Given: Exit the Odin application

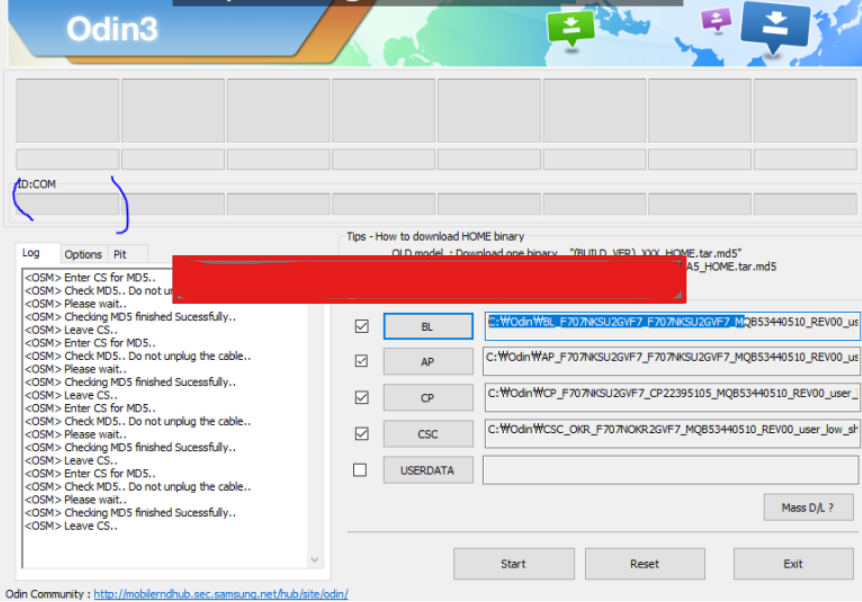Looking at the screenshot, I should 793,564.
